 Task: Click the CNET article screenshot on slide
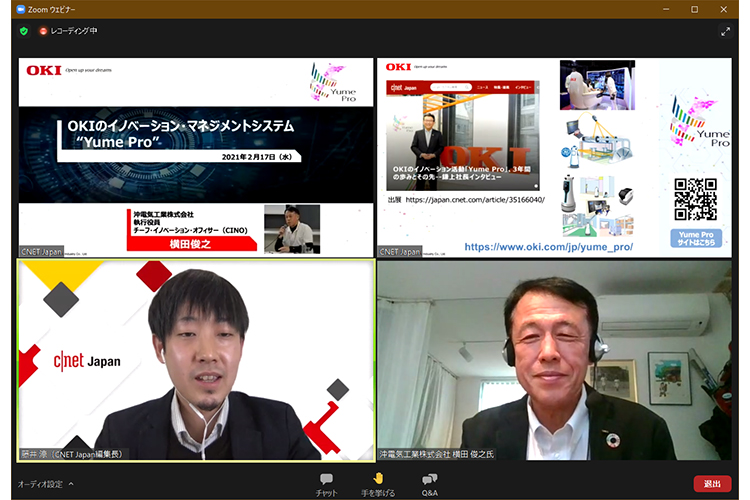463,136
